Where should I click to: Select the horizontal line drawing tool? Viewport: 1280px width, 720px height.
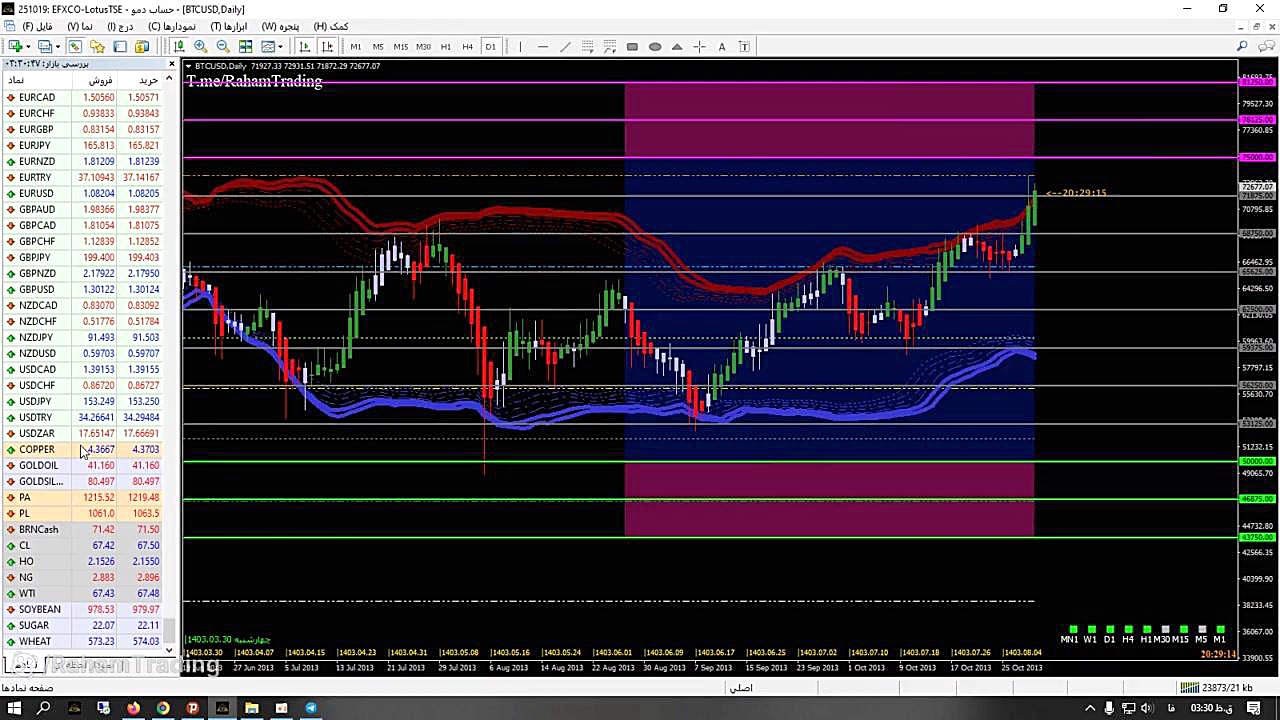pos(542,46)
